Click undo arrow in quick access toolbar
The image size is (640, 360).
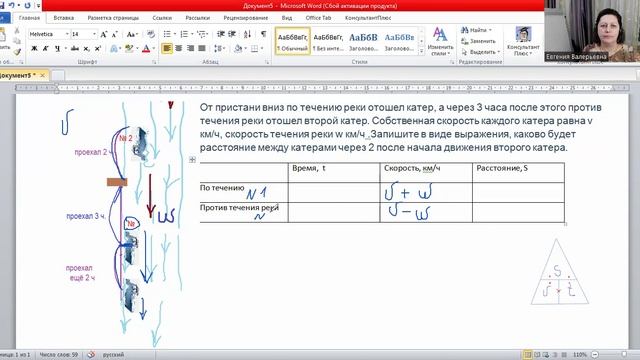pos(11,6)
